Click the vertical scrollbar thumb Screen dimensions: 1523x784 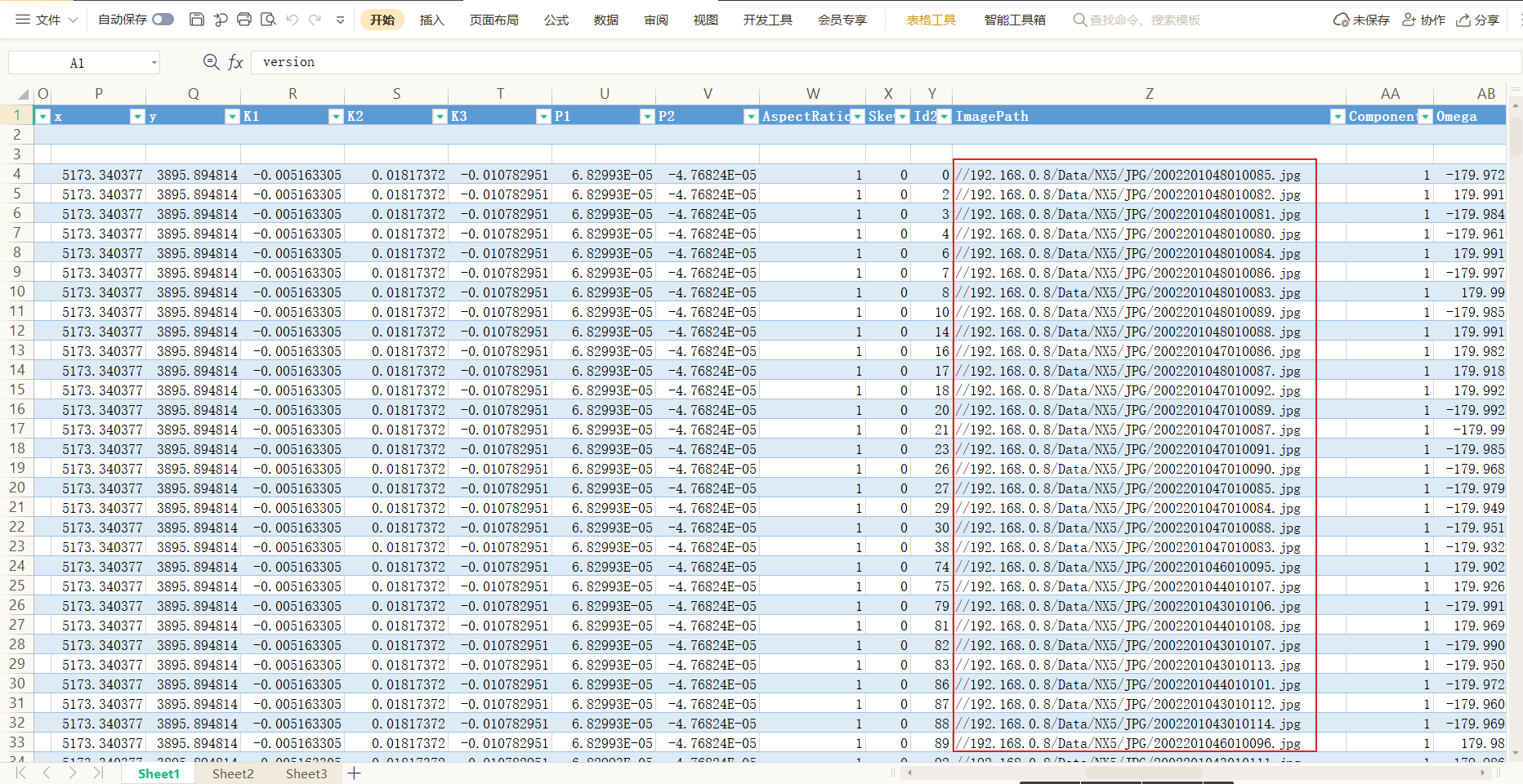(1515, 136)
